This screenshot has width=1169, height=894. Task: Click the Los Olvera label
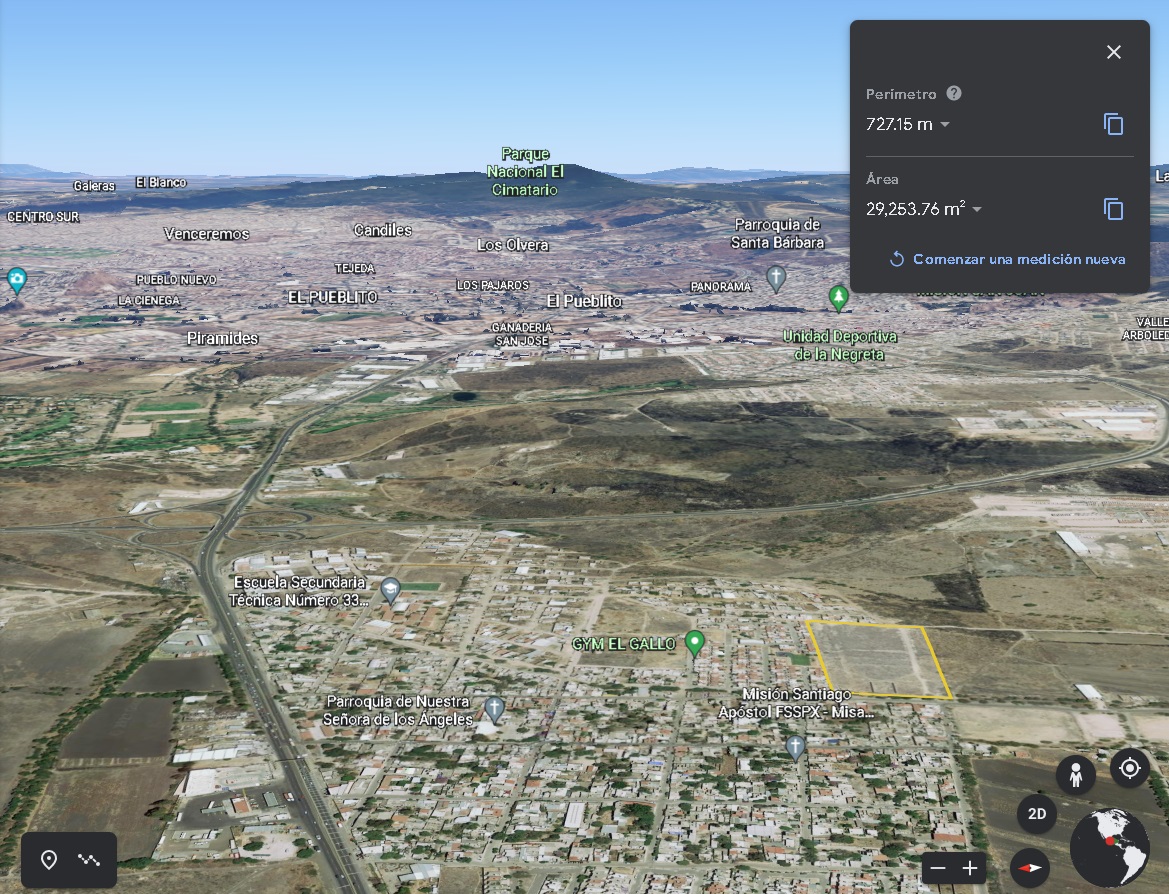point(512,245)
